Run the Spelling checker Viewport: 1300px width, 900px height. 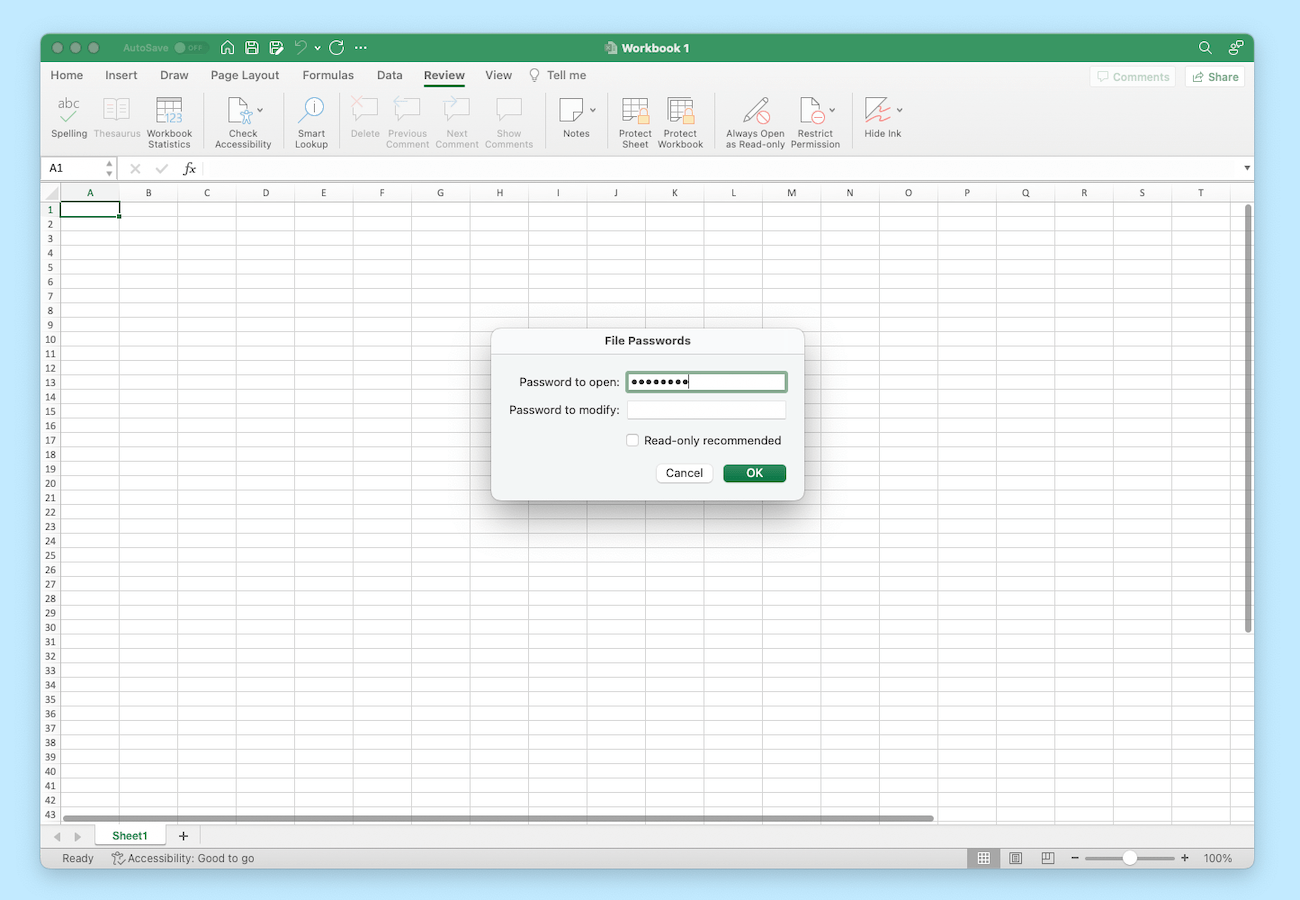tap(68, 120)
